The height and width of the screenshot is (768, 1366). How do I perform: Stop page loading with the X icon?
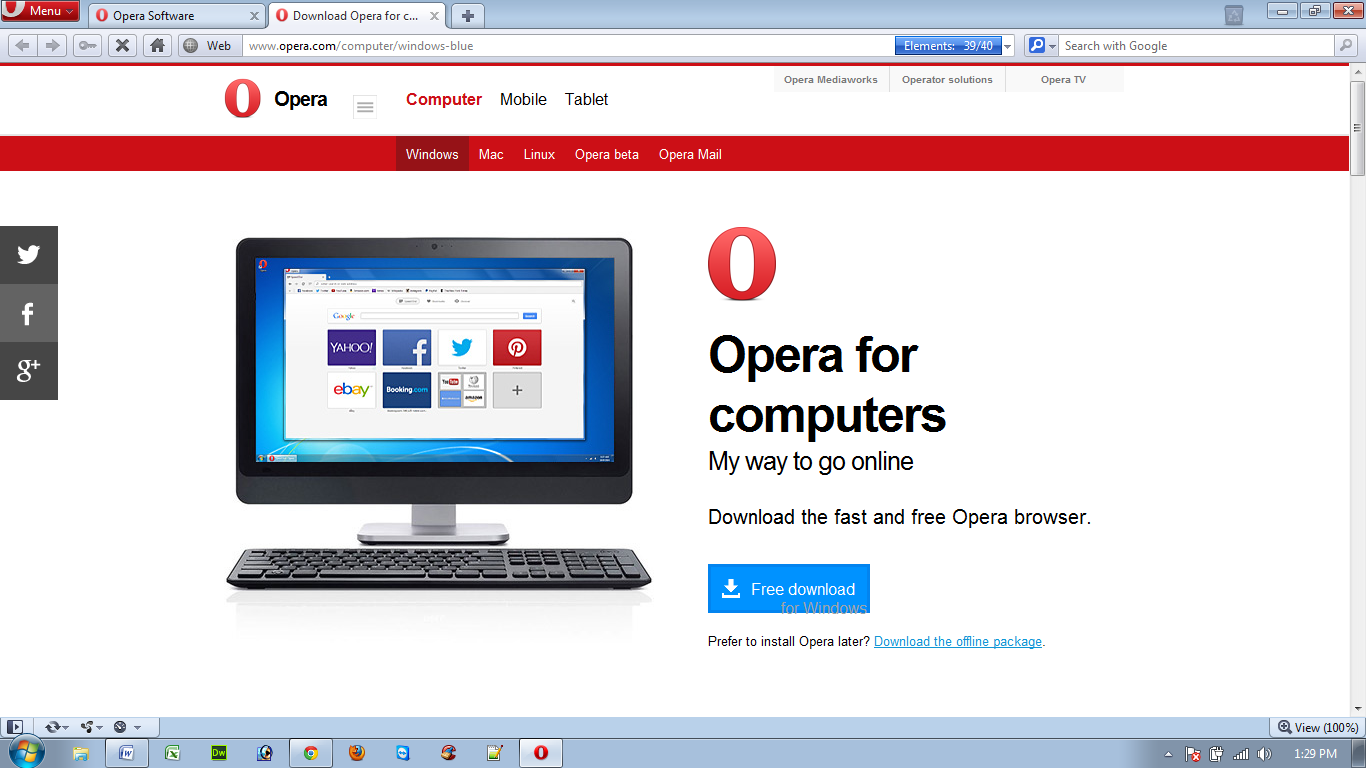[122, 45]
